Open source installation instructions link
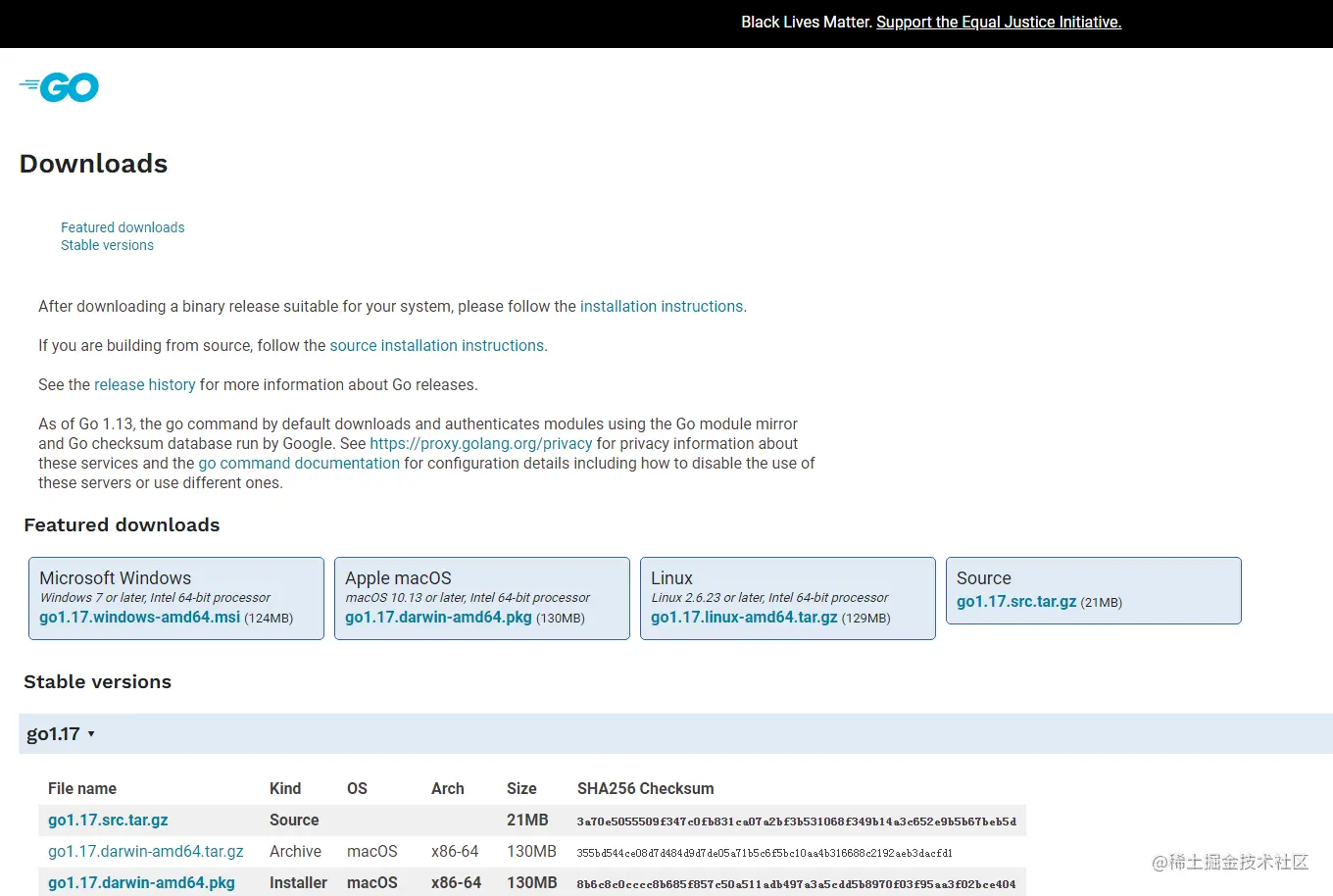Image resolution: width=1333 pixels, height=896 pixels. pyautogui.click(x=437, y=345)
